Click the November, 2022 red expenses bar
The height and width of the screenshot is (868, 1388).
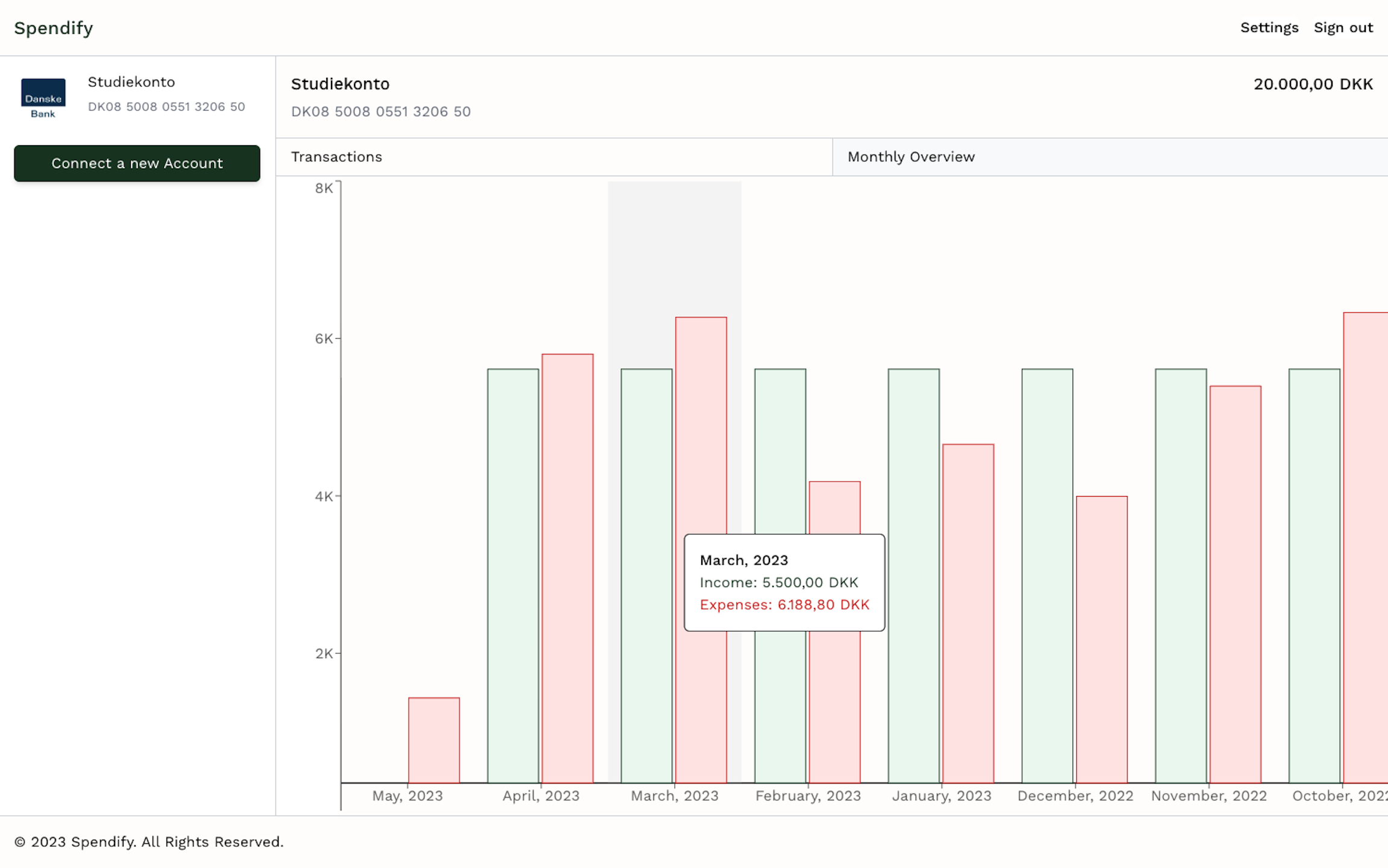(1235, 585)
